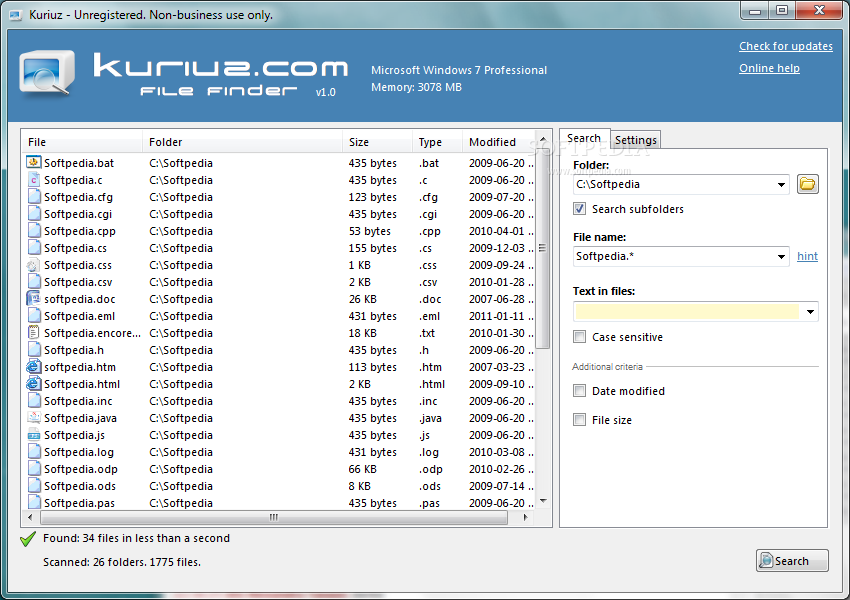850x600 pixels.
Task: Click the Softpedia.c file icon
Action: pyautogui.click(x=34, y=179)
